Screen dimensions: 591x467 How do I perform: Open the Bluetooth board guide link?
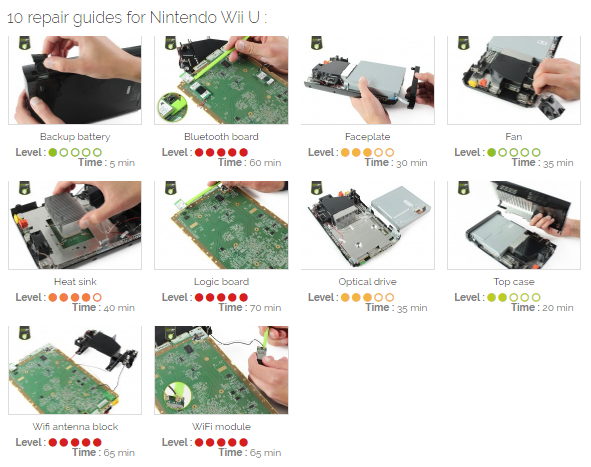[x=221, y=136]
